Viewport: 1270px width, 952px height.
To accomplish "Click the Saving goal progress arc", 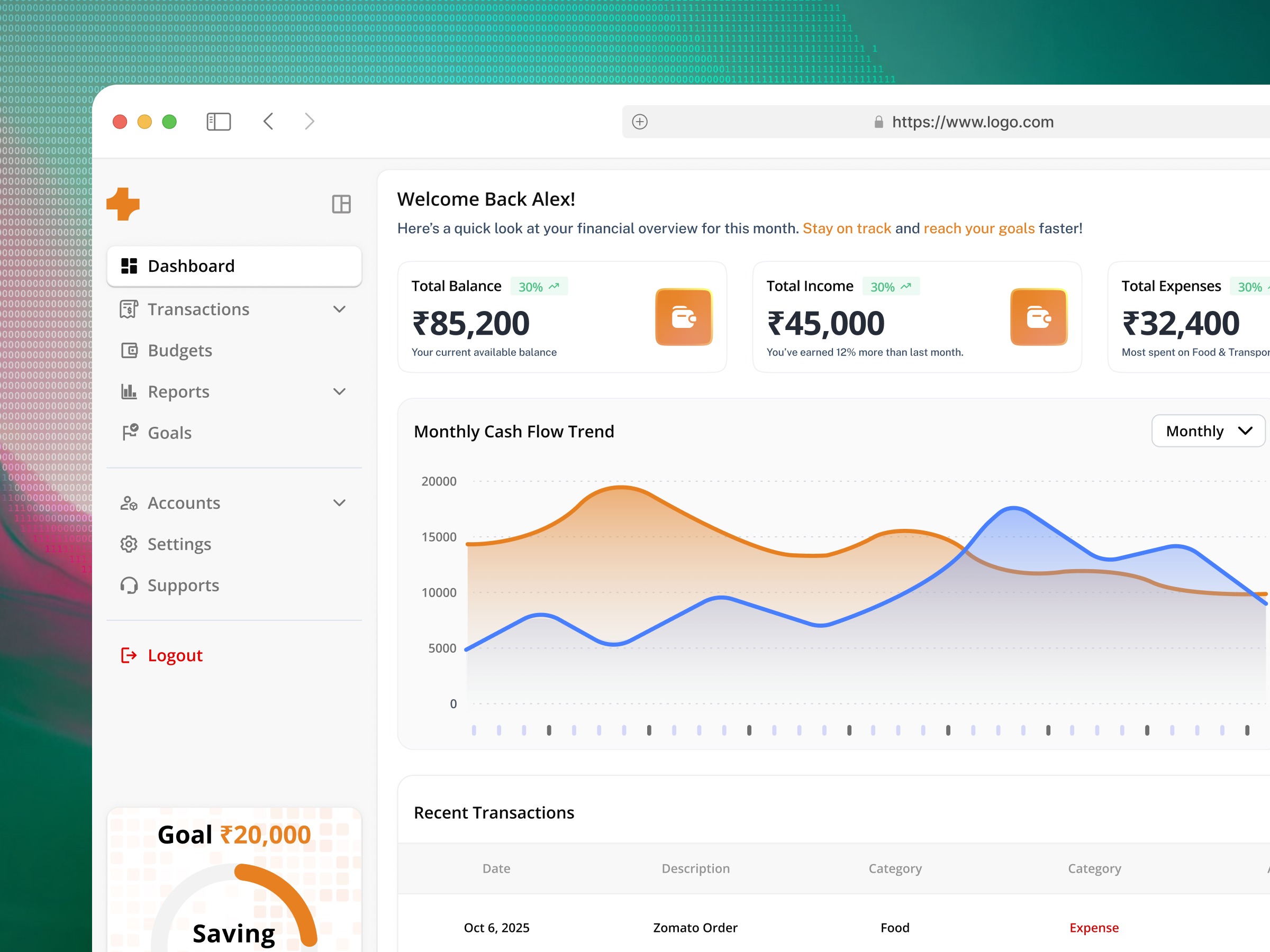I will click(x=277, y=904).
